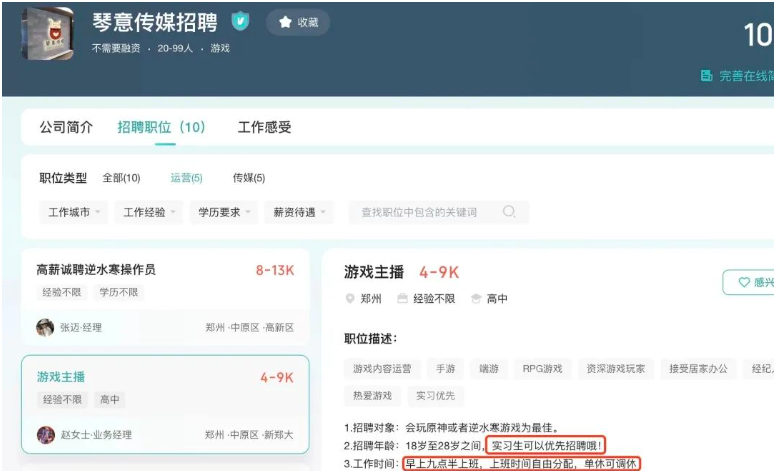Select the 运营(5) job type filter
The width and height of the screenshot is (781, 471).
186,178
